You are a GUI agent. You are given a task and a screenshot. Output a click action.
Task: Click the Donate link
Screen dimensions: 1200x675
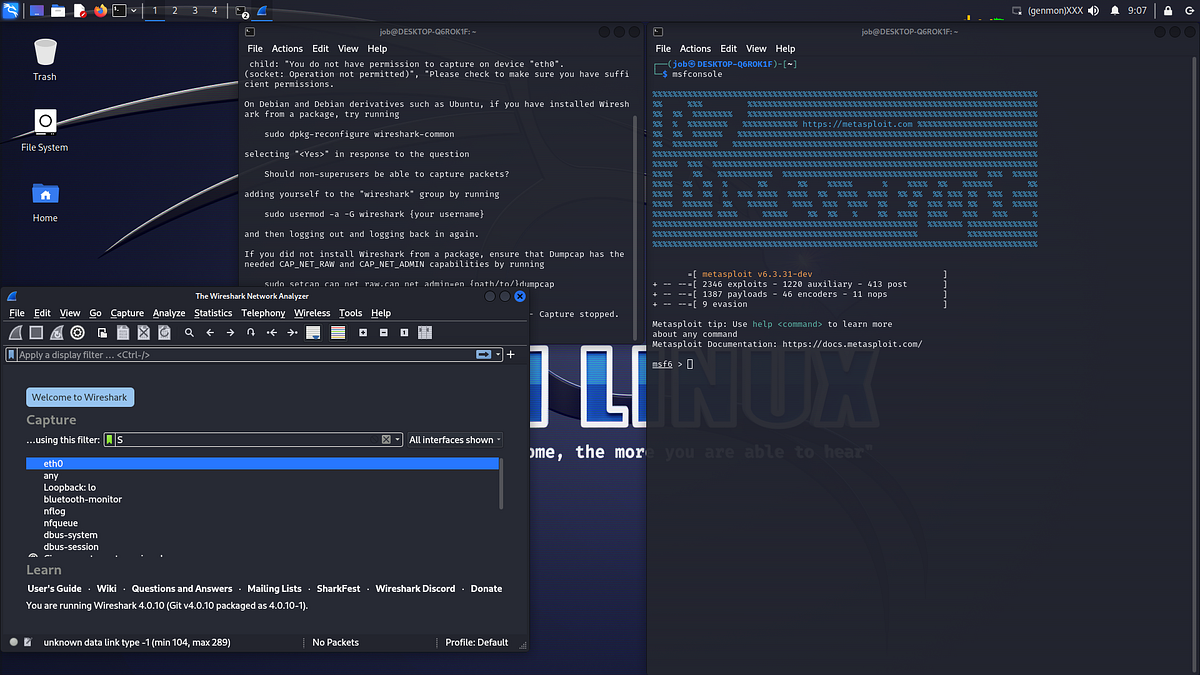point(486,588)
